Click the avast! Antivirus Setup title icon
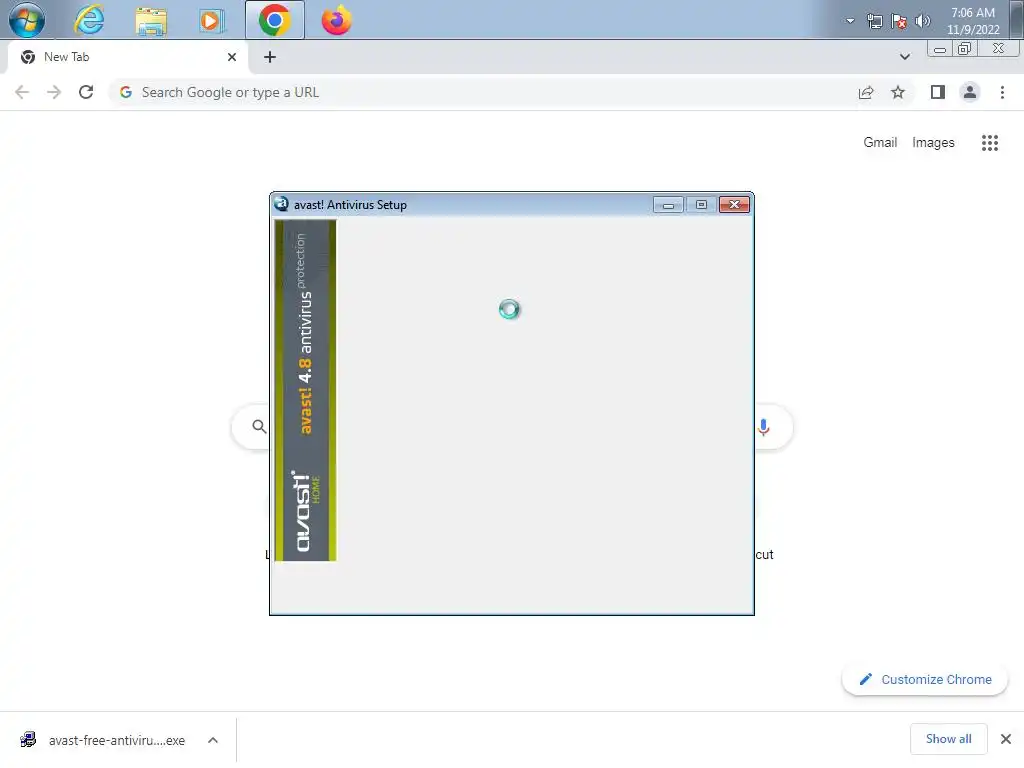The height and width of the screenshot is (768, 1024). [x=281, y=204]
